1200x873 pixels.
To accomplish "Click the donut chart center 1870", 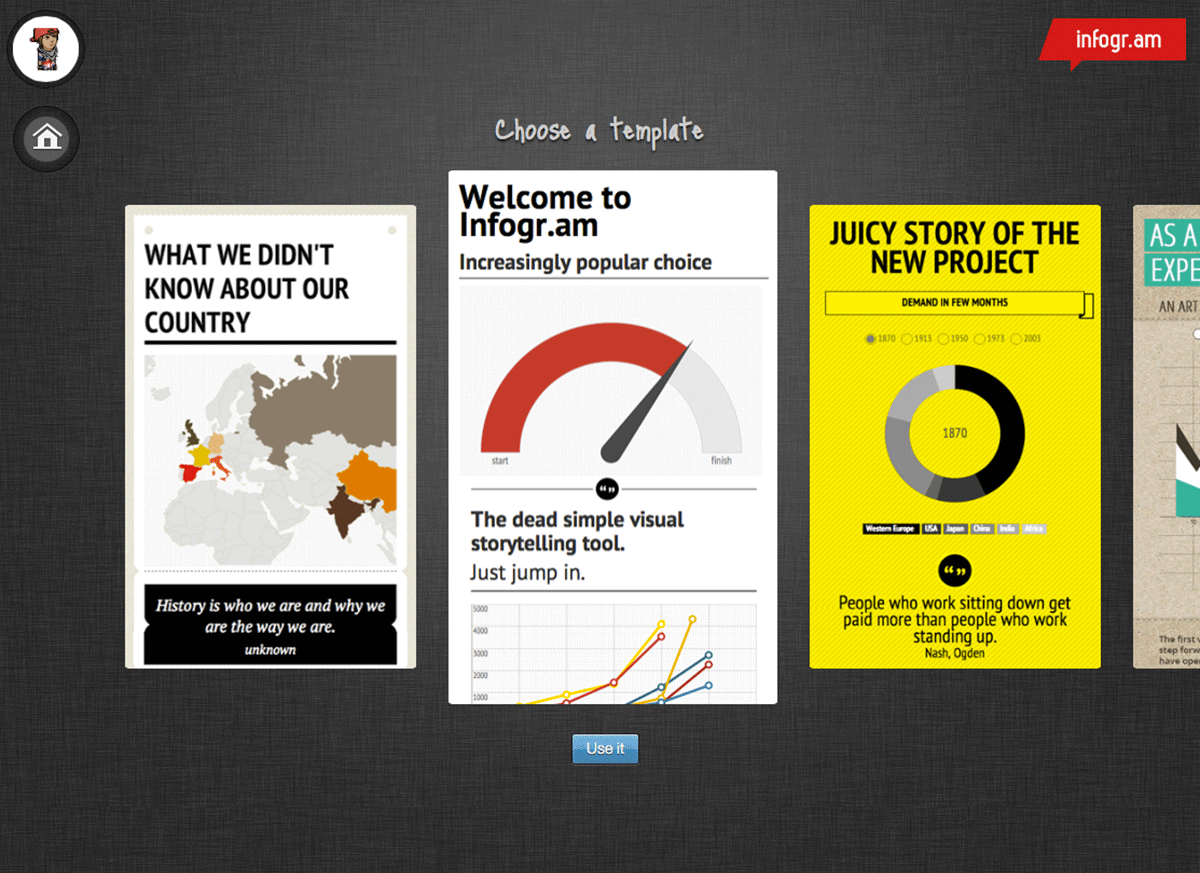I will point(955,433).
